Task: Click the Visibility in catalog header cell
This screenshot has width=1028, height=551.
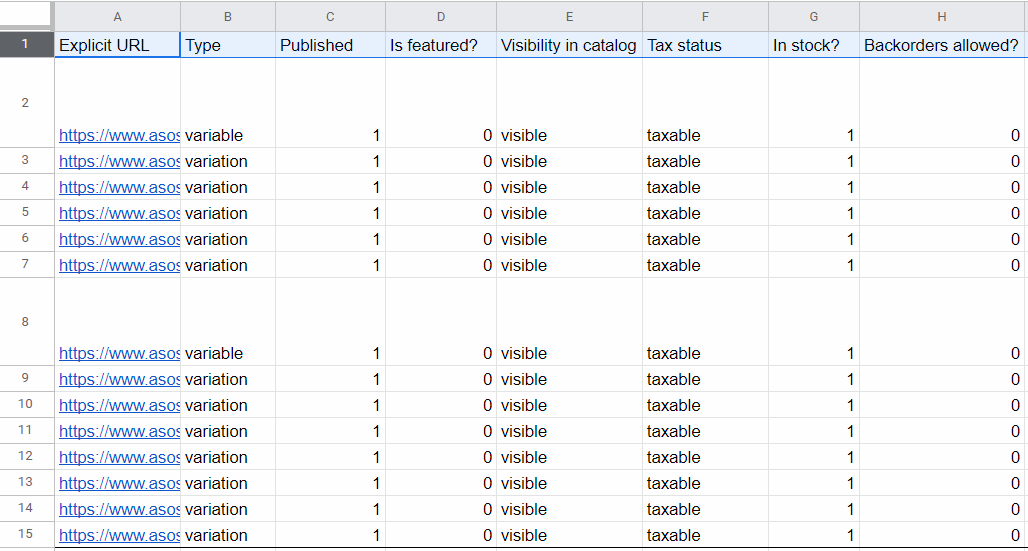Action: (569, 45)
